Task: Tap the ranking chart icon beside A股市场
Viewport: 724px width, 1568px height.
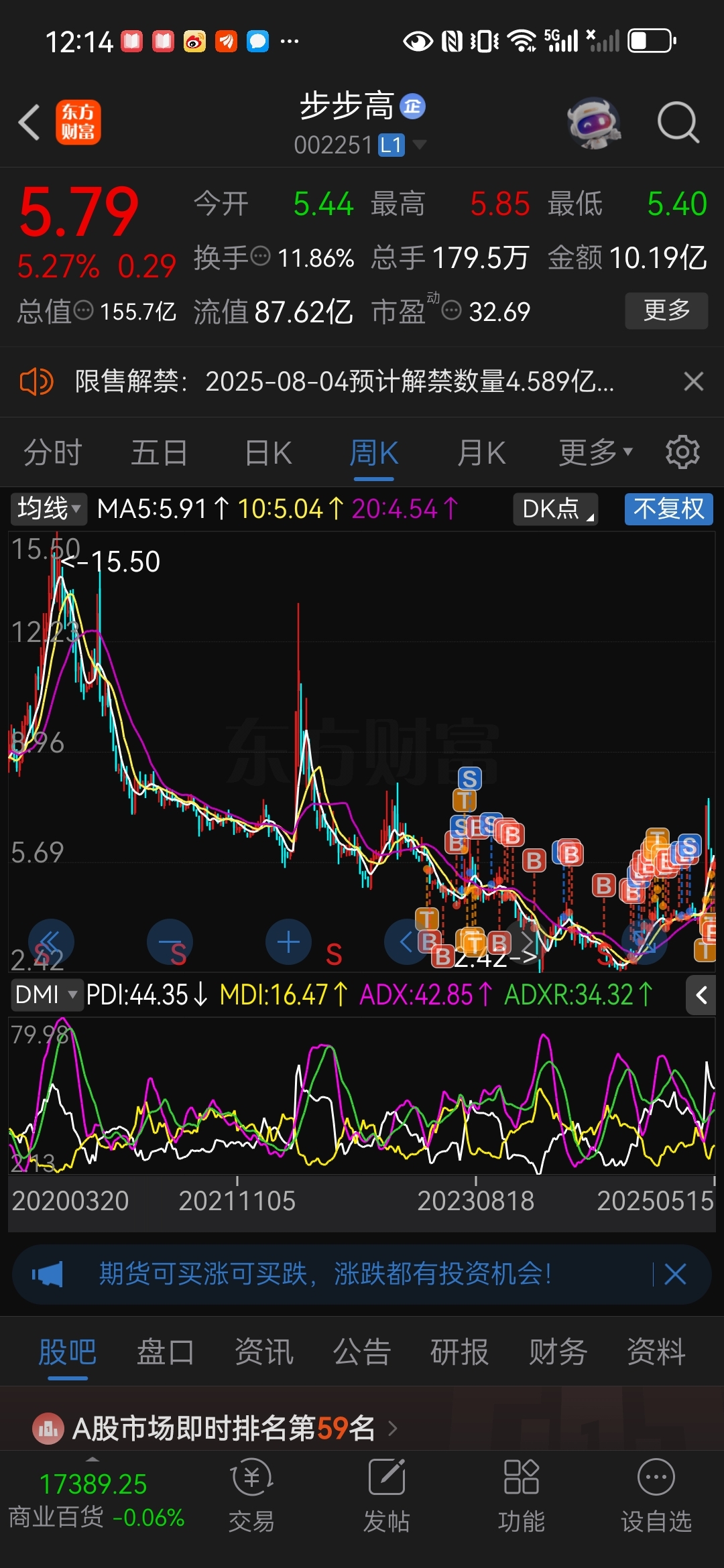Action: pyautogui.click(x=48, y=1429)
